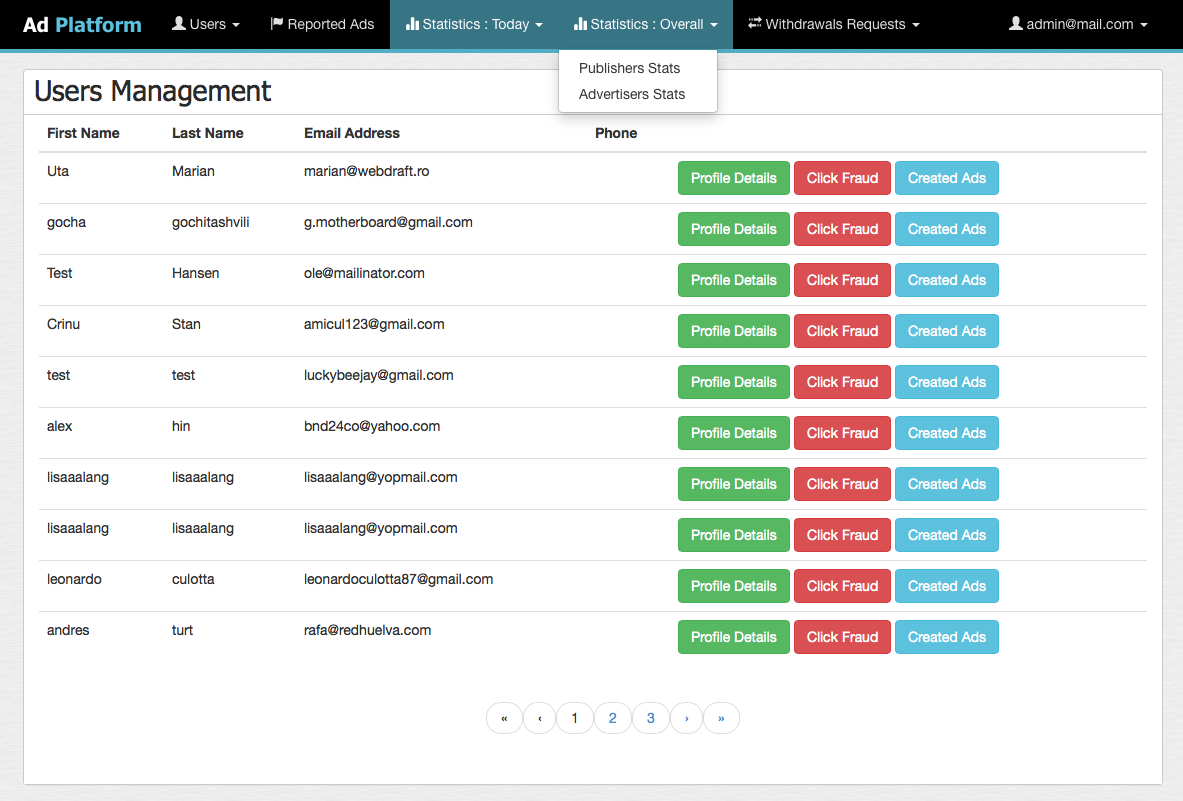Expand the Users dropdown caret
Viewport: 1183px width, 801px height.
coord(236,25)
